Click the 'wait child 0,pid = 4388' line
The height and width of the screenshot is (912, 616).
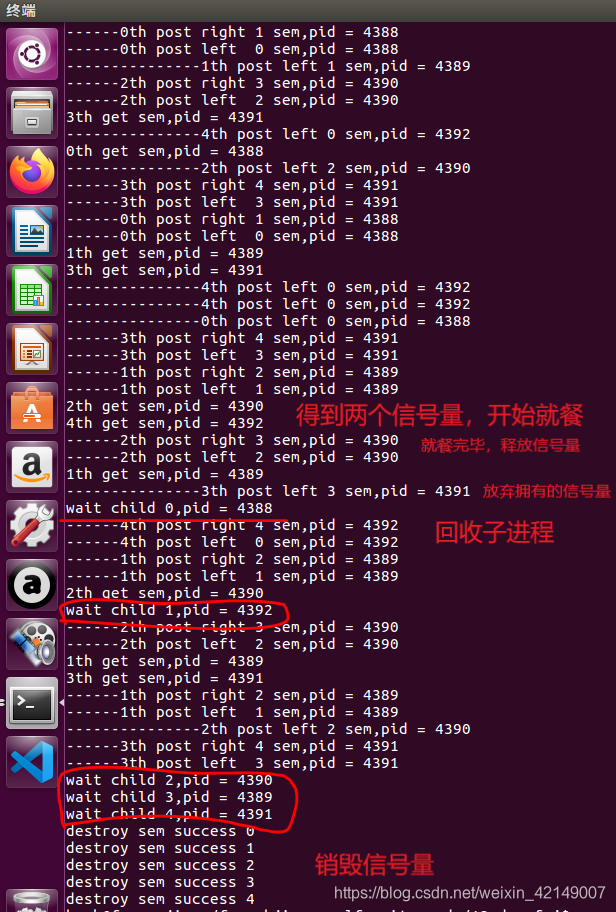(x=169, y=508)
